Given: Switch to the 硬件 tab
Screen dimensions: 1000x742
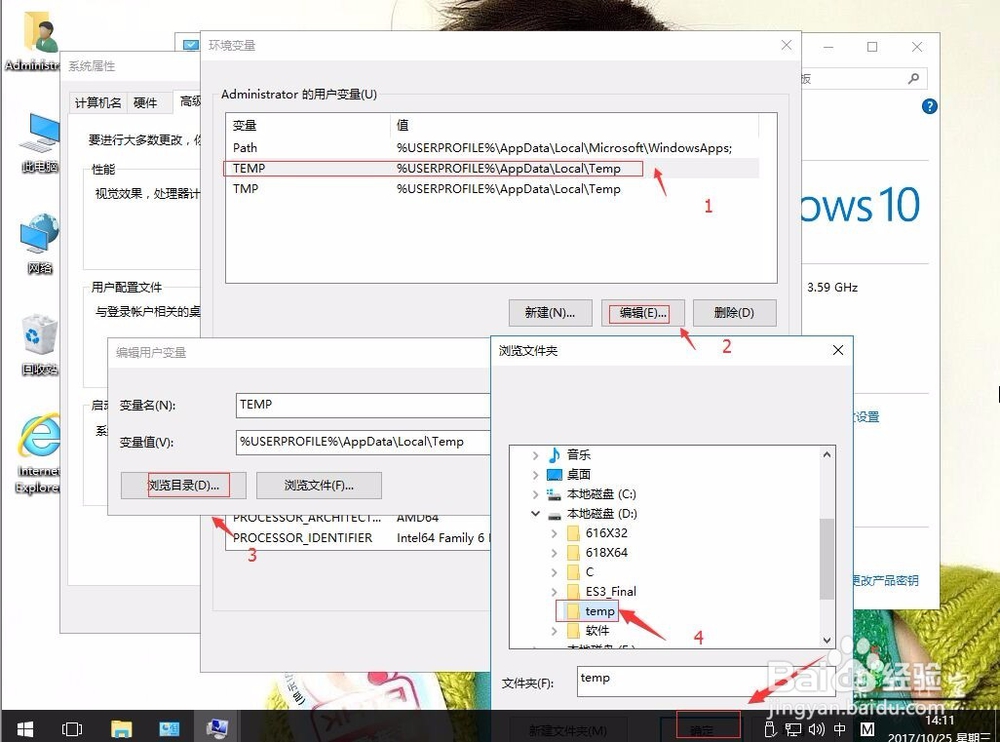Looking at the screenshot, I should click(x=145, y=101).
